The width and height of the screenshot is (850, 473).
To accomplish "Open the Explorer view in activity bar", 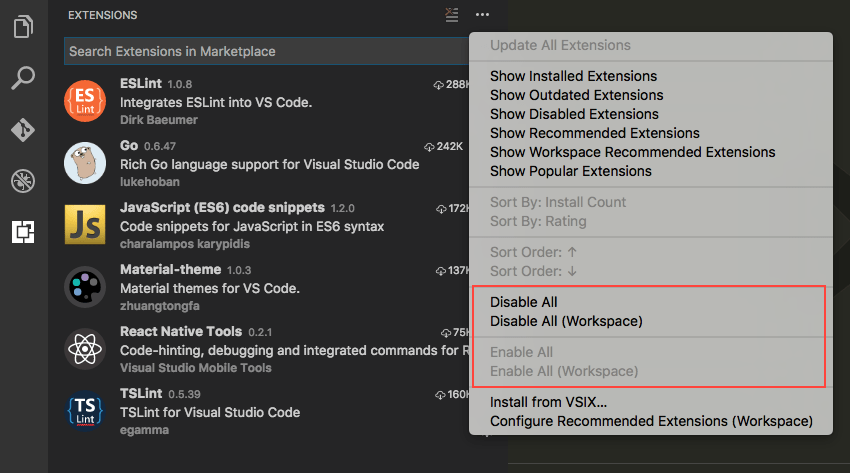I will 23,26.
